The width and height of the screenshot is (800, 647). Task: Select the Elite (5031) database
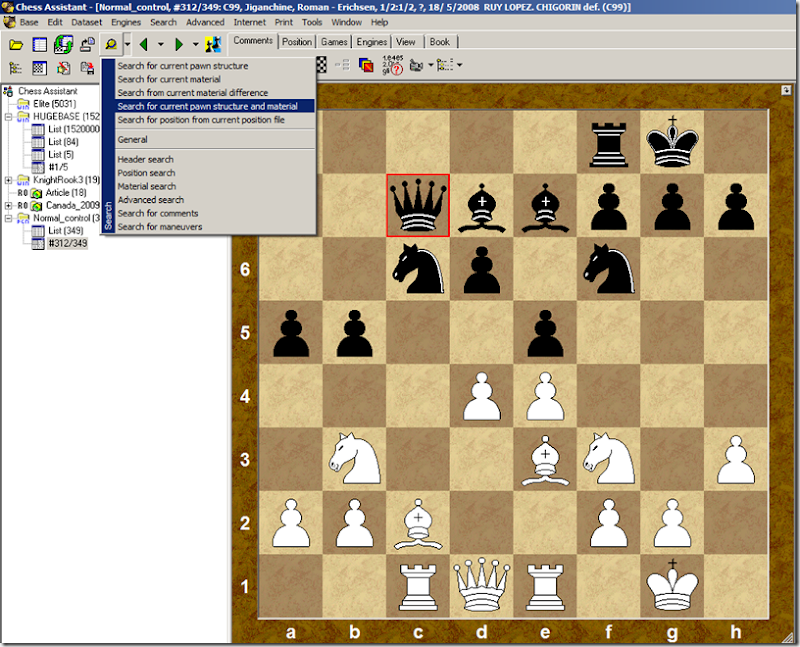click(x=55, y=104)
